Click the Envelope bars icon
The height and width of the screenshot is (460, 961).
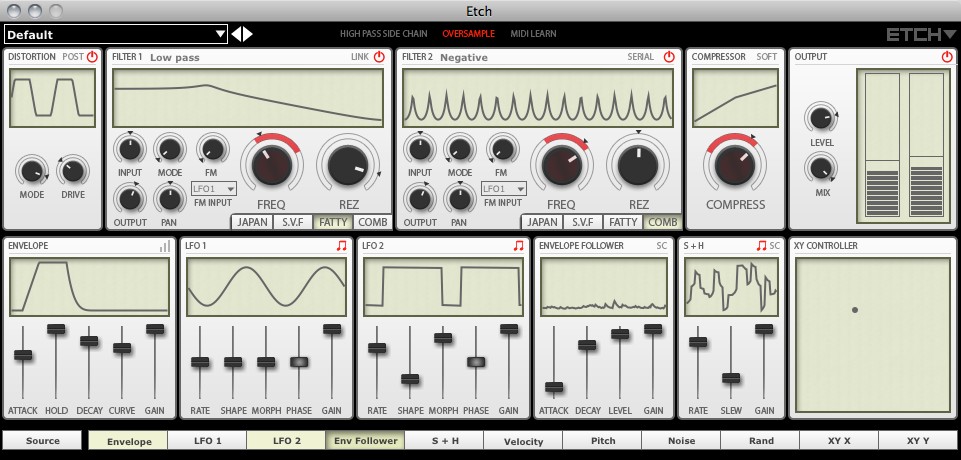(165, 246)
